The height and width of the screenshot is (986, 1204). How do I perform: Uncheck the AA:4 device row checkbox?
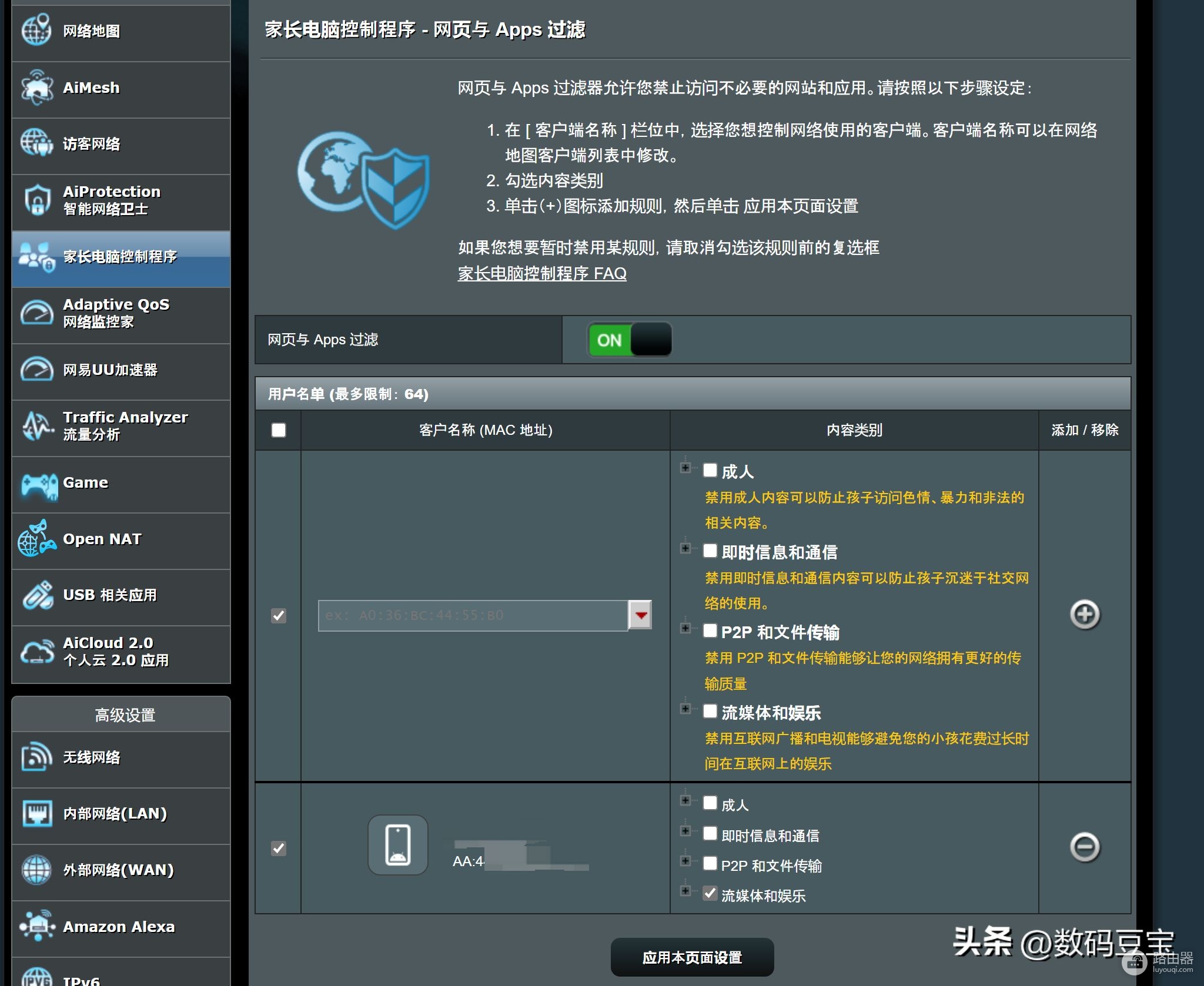279,848
